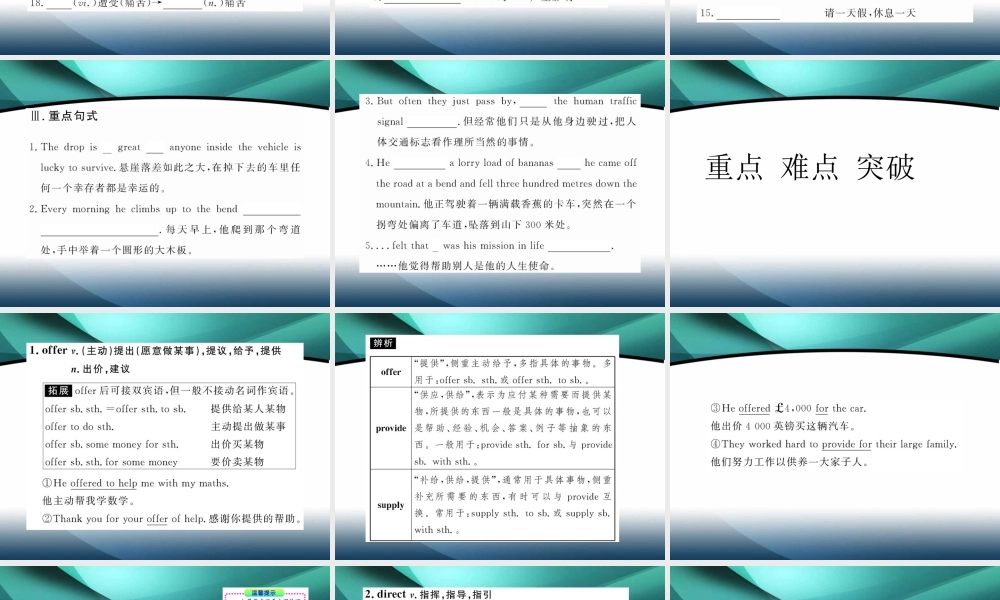
Task: Click the meaning '出价买某物'
Action: point(237,444)
